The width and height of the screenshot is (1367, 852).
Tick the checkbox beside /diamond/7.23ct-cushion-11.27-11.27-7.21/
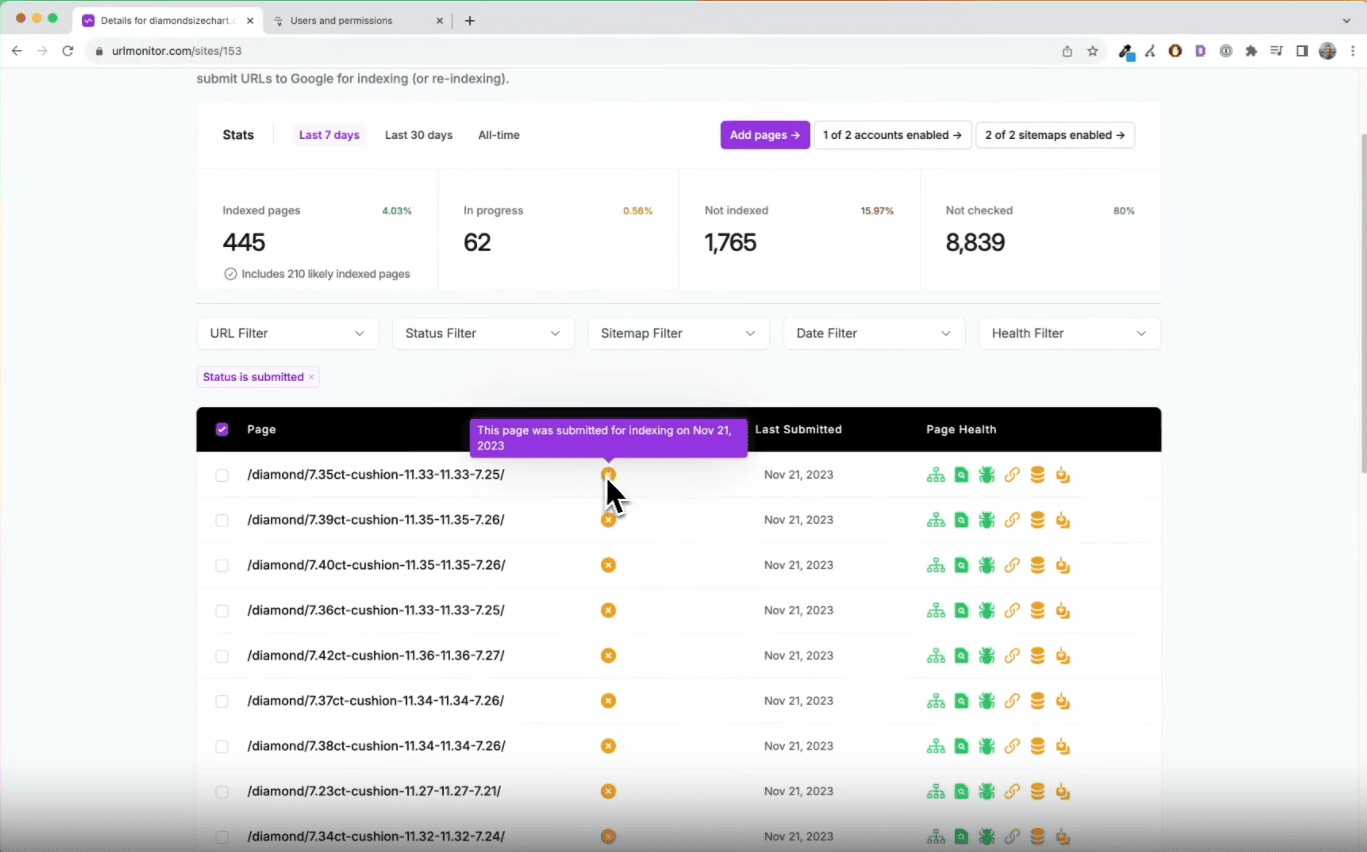221,791
